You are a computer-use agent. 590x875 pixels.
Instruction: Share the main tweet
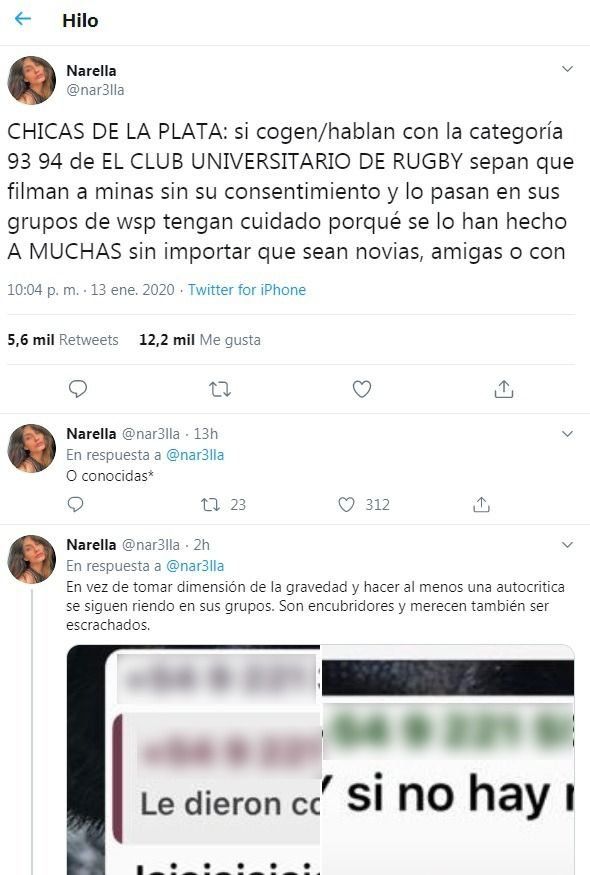pos(503,388)
